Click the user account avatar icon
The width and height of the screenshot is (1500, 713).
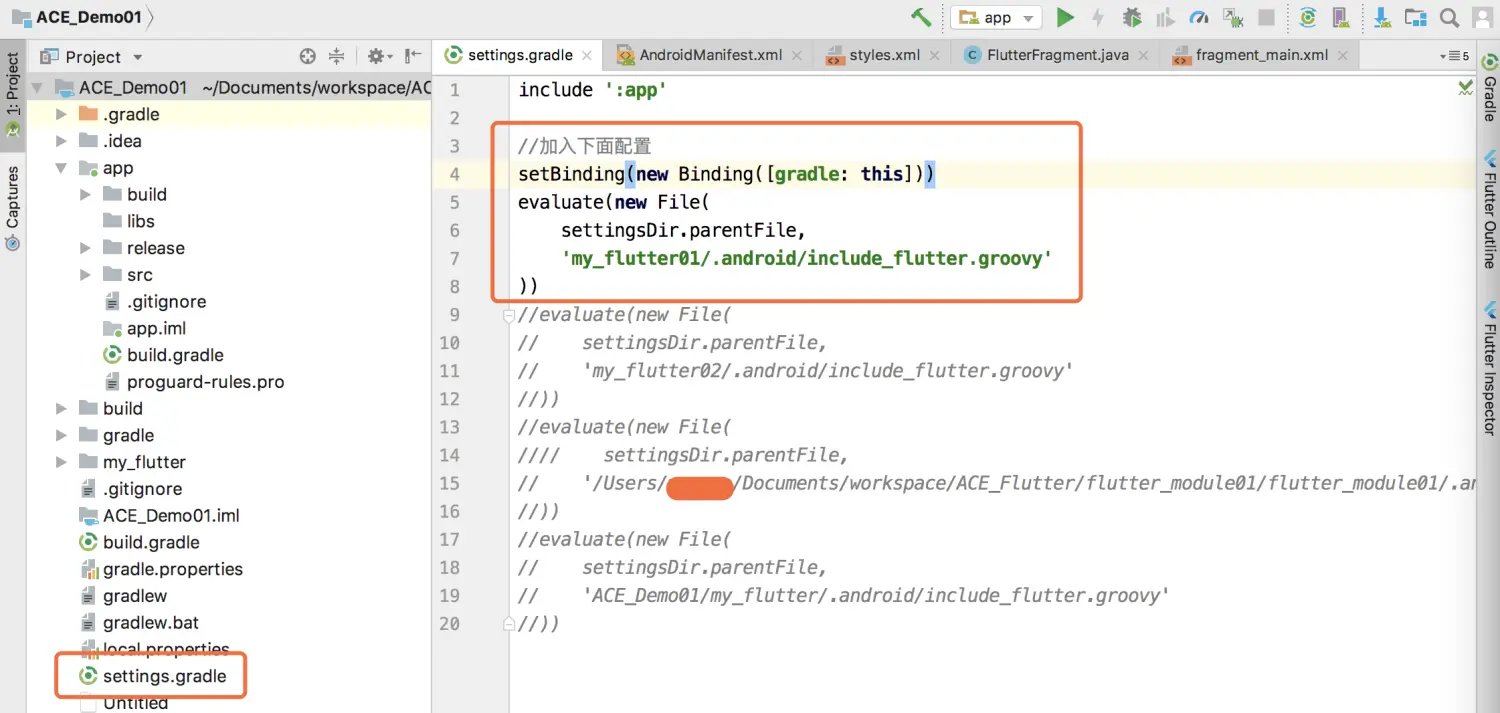(1482, 17)
